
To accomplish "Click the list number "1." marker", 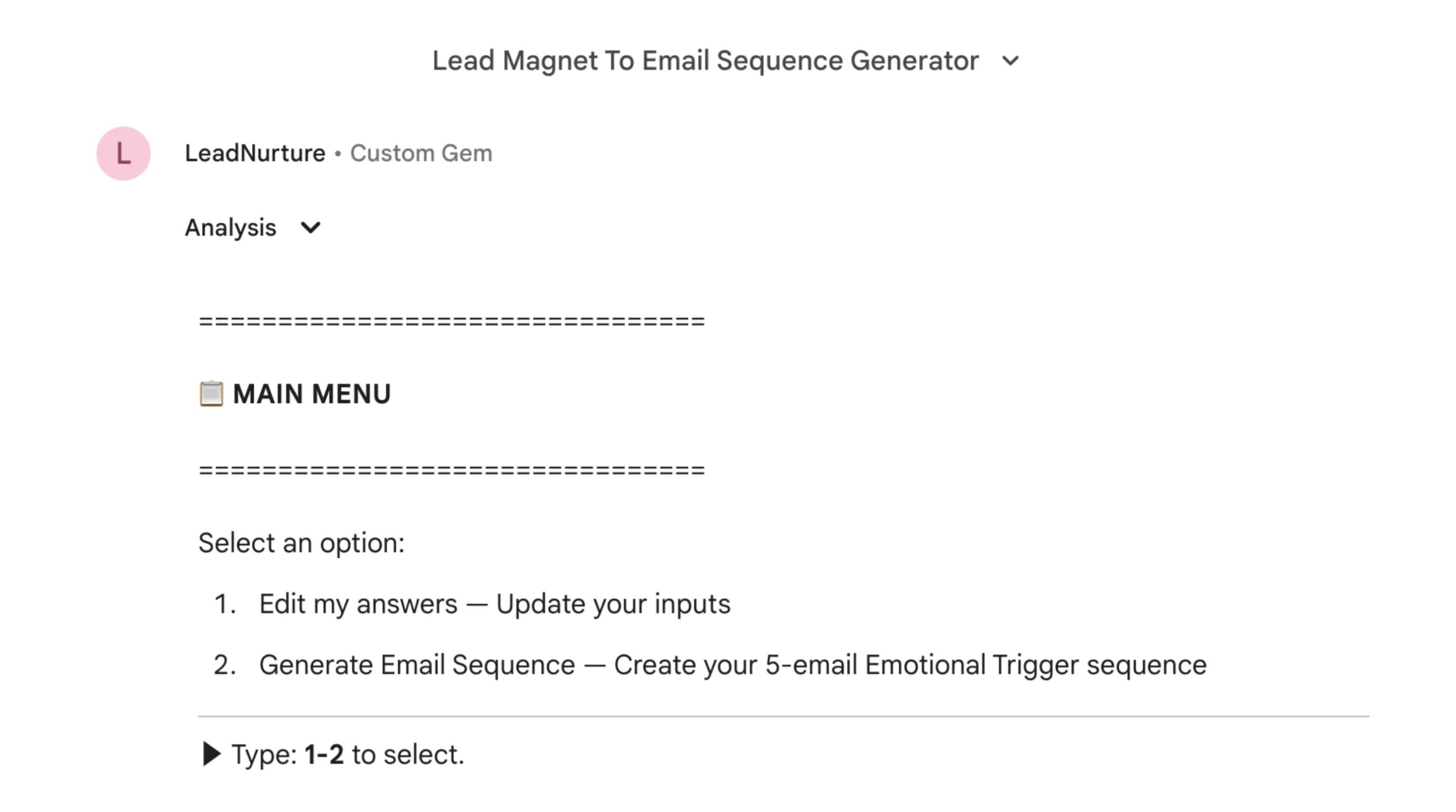I will [225, 604].
